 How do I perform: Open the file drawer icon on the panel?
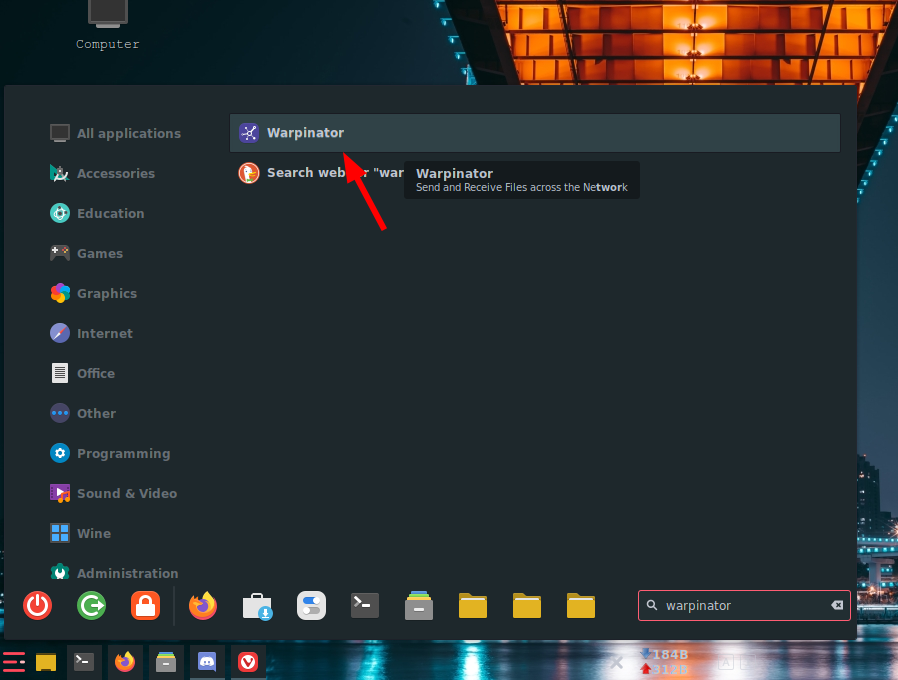(x=166, y=662)
